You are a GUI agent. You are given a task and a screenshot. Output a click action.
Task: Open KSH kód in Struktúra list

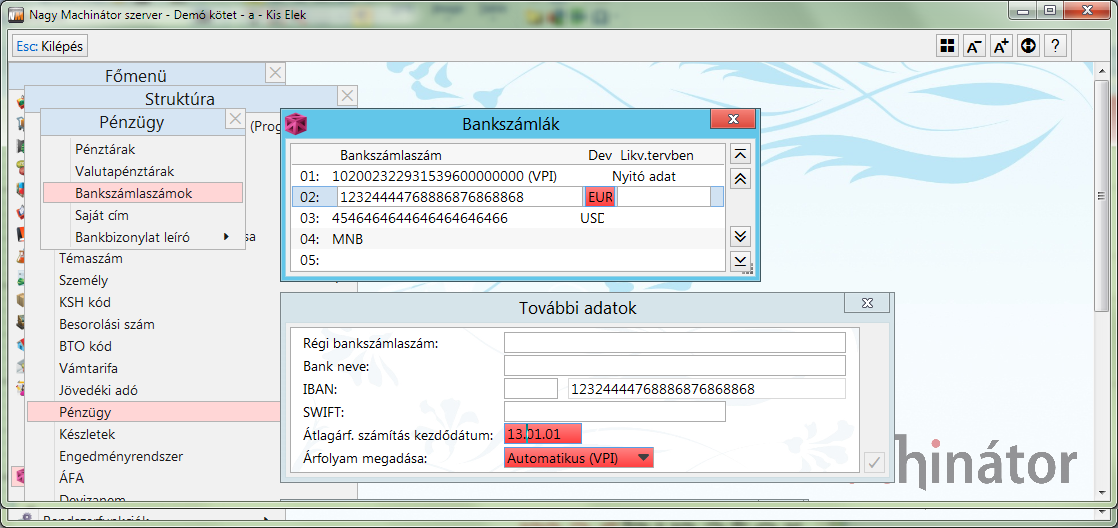pyautogui.click(x=85, y=303)
